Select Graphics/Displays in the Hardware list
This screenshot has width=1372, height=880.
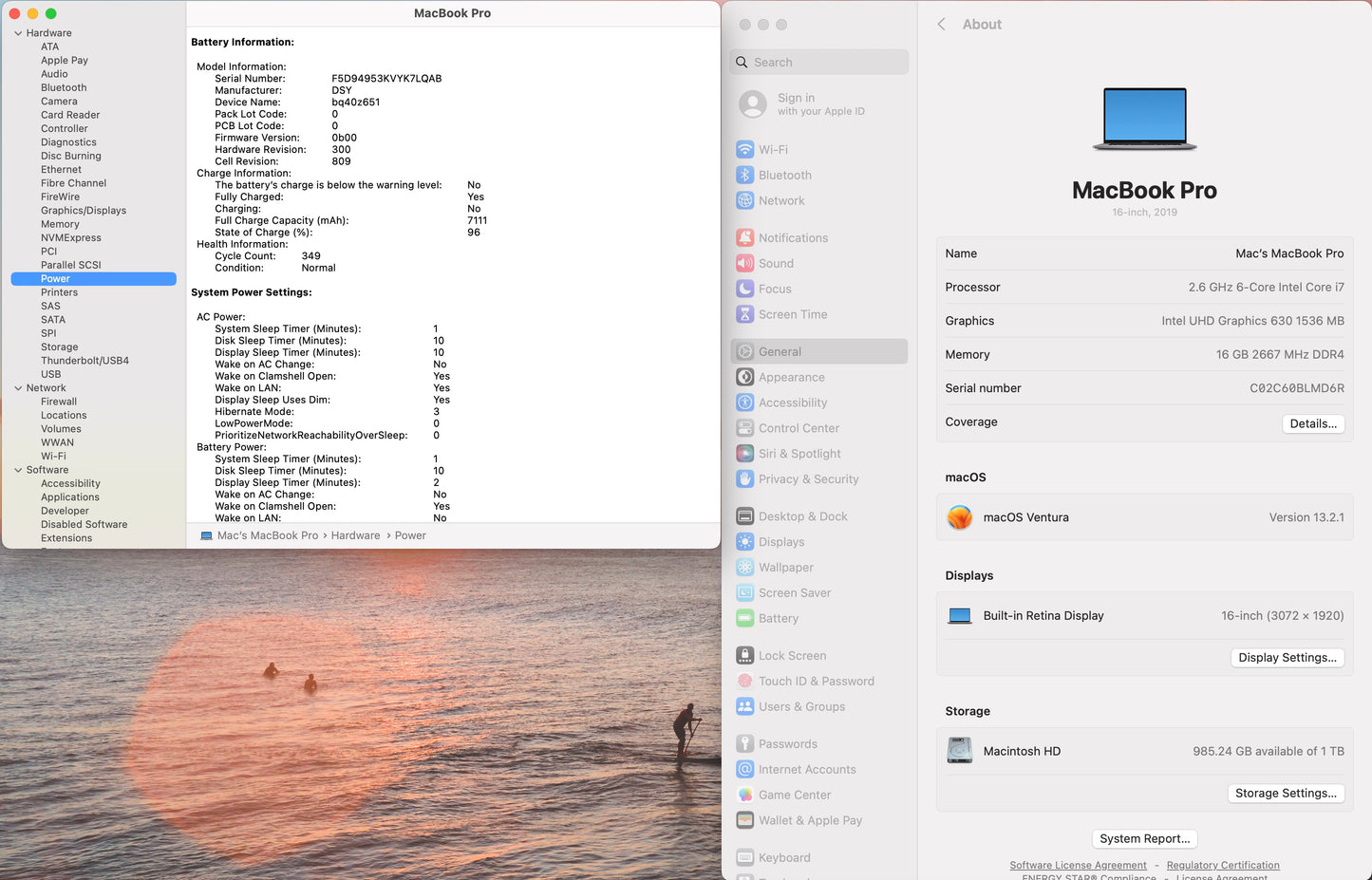pyautogui.click(x=84, y=211)
